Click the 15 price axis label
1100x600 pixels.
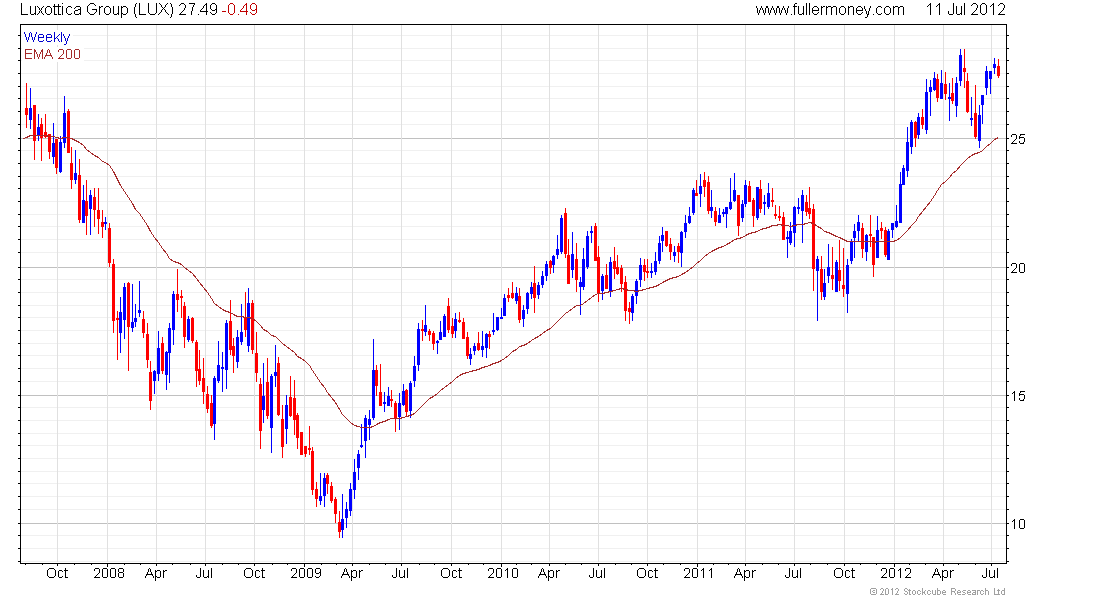click(x=1018, y=396)
